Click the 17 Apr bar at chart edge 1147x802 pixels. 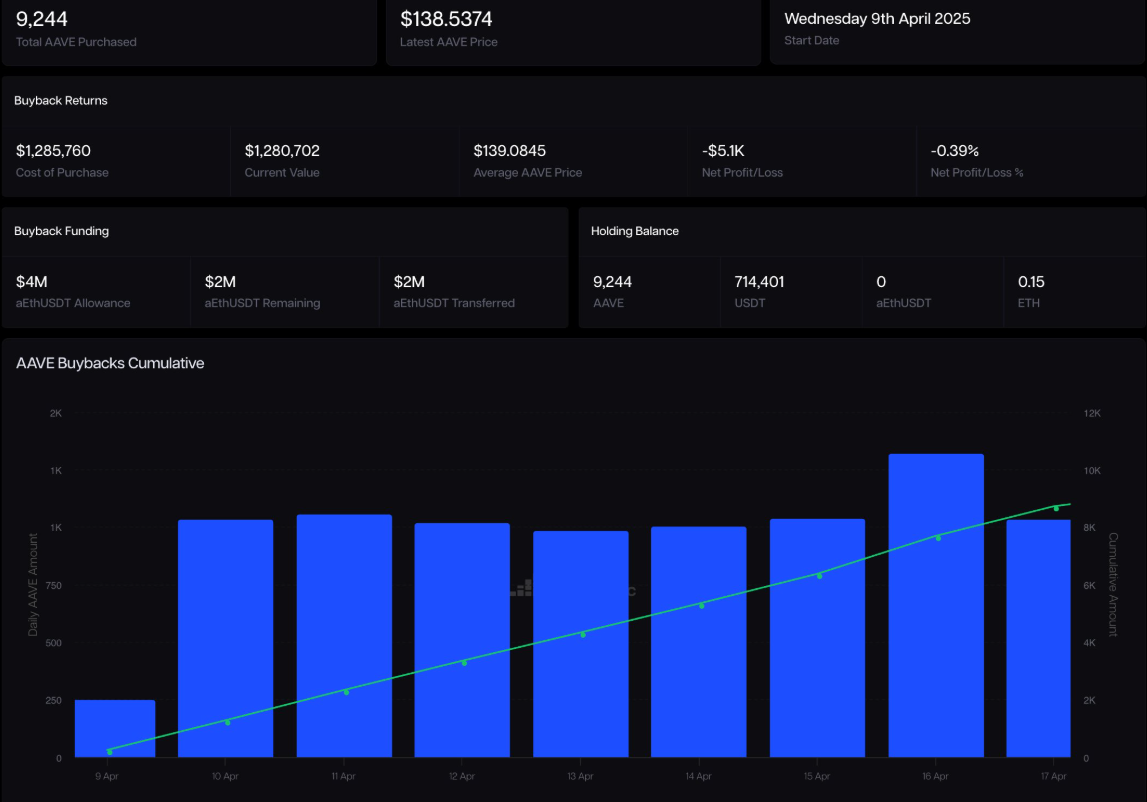click(x=1038, y=638)
